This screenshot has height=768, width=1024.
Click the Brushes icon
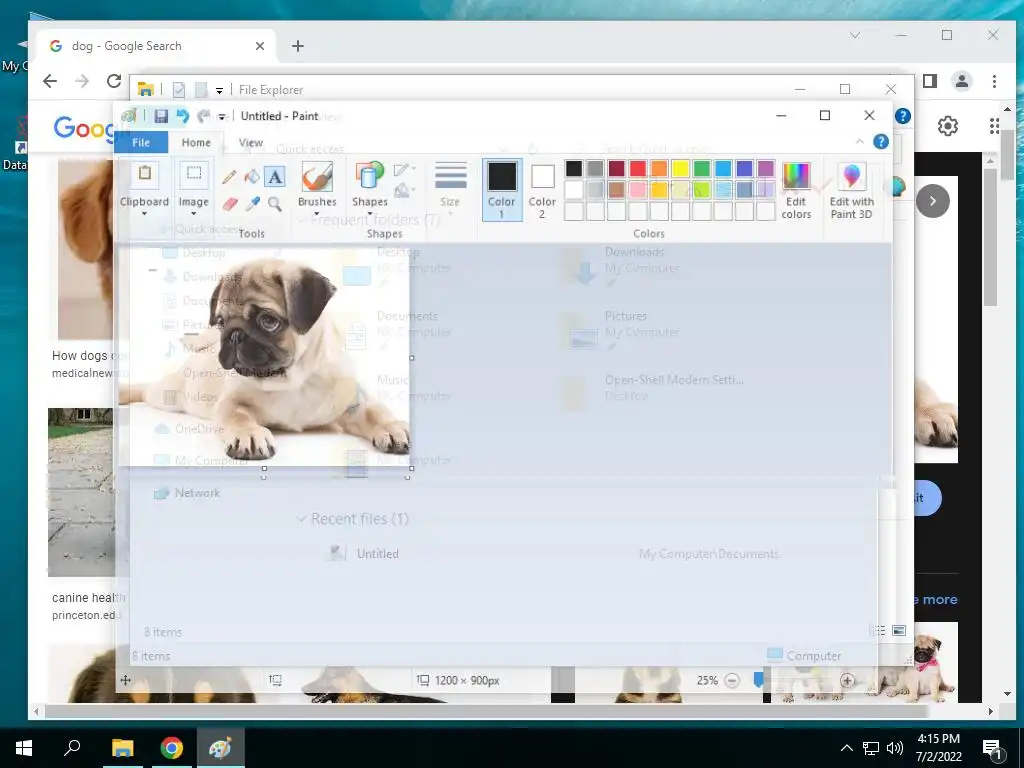pos(317,177)
